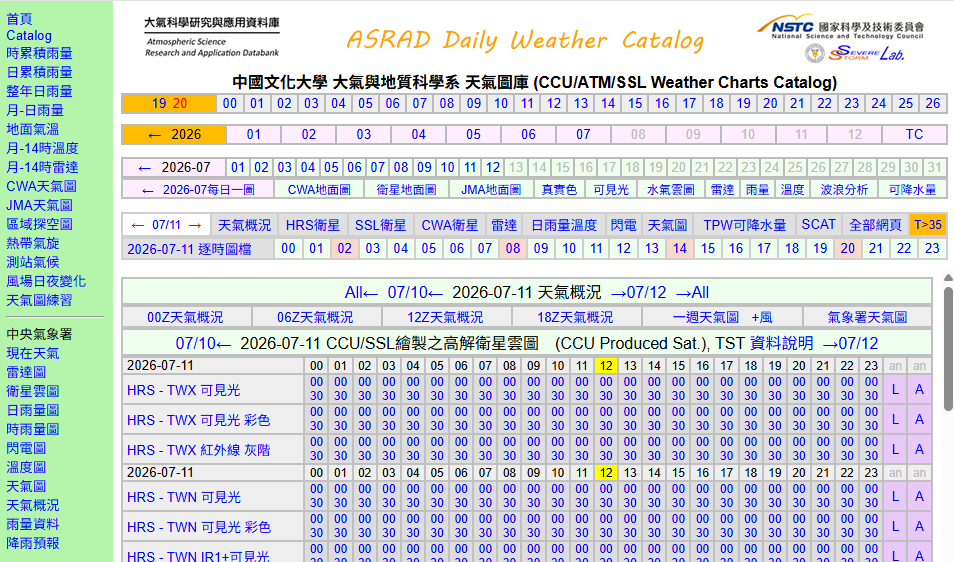954x562 pixels.
Task: Go to →07/12 天氣概況 next day
Action: click(638, 293)
